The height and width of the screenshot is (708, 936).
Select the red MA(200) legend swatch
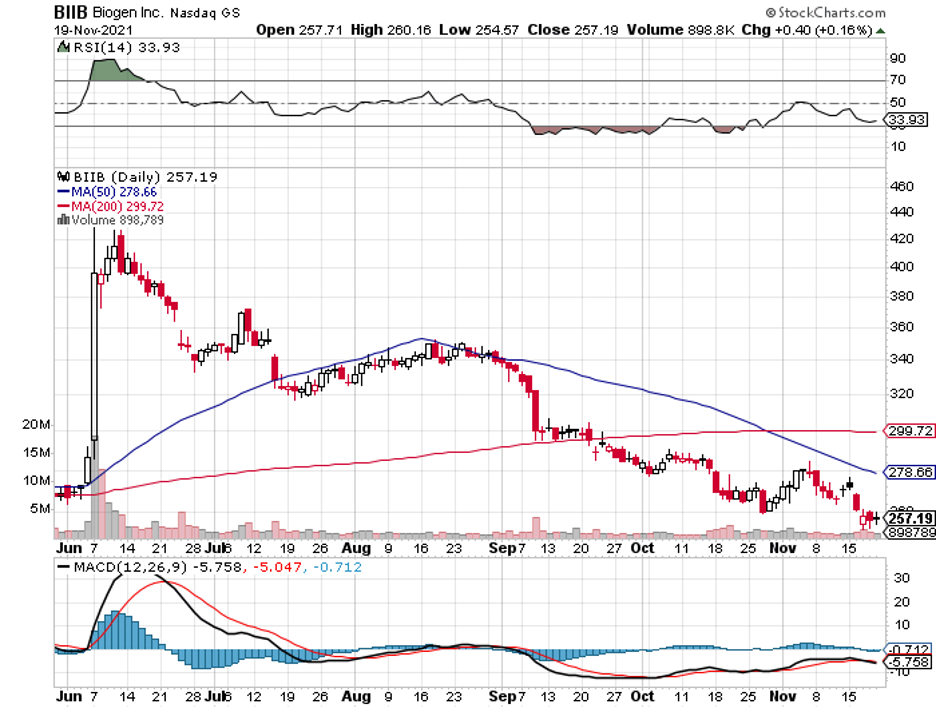[63, 206]
